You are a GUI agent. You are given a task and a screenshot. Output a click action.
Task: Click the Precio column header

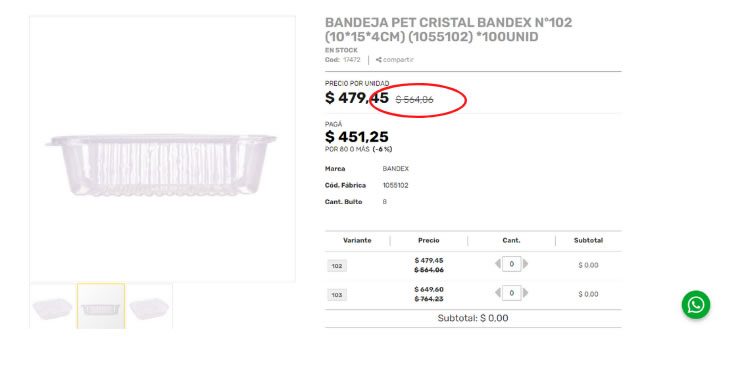pos(428,241)
